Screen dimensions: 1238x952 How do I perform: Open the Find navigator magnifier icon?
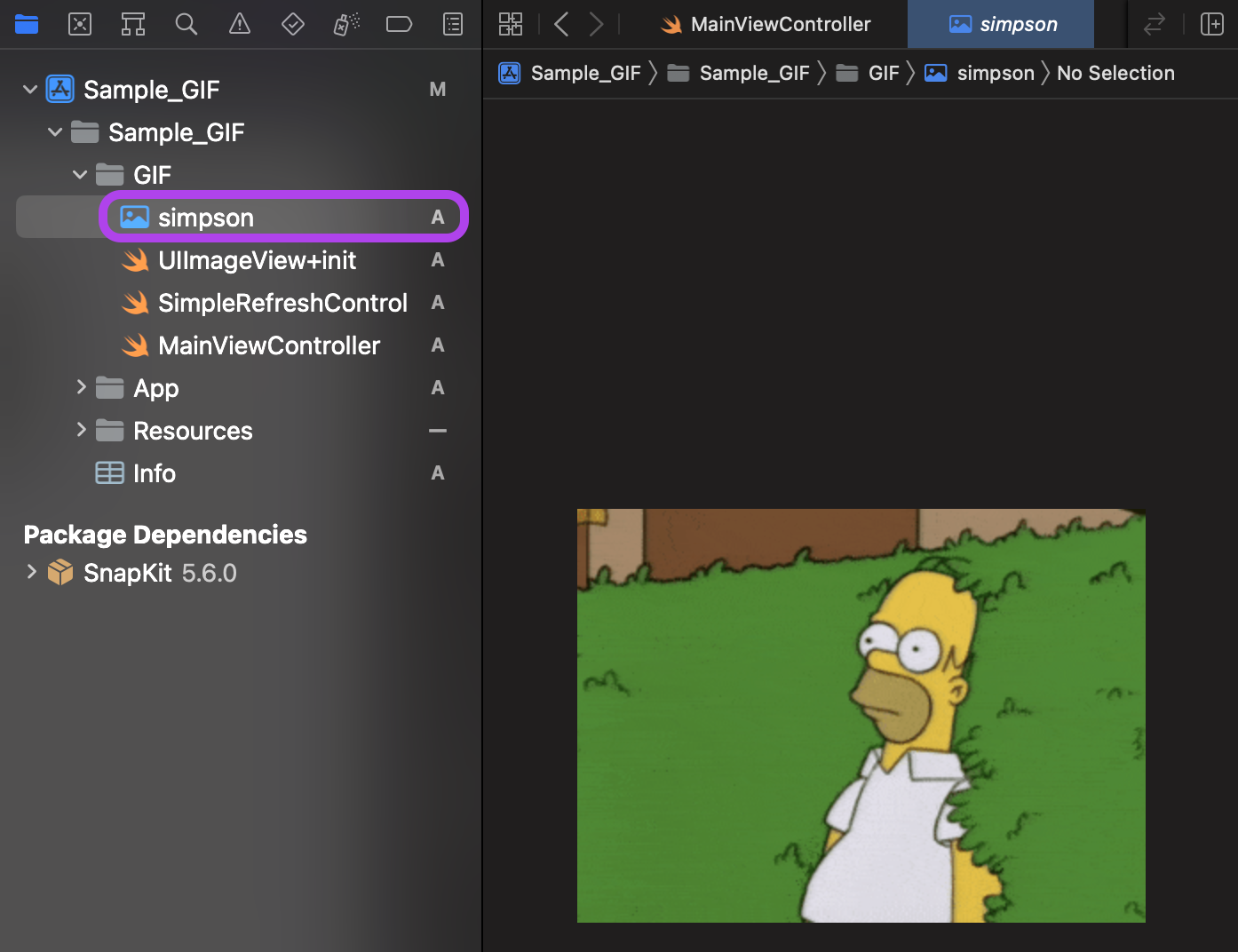(x=186, y=24)
